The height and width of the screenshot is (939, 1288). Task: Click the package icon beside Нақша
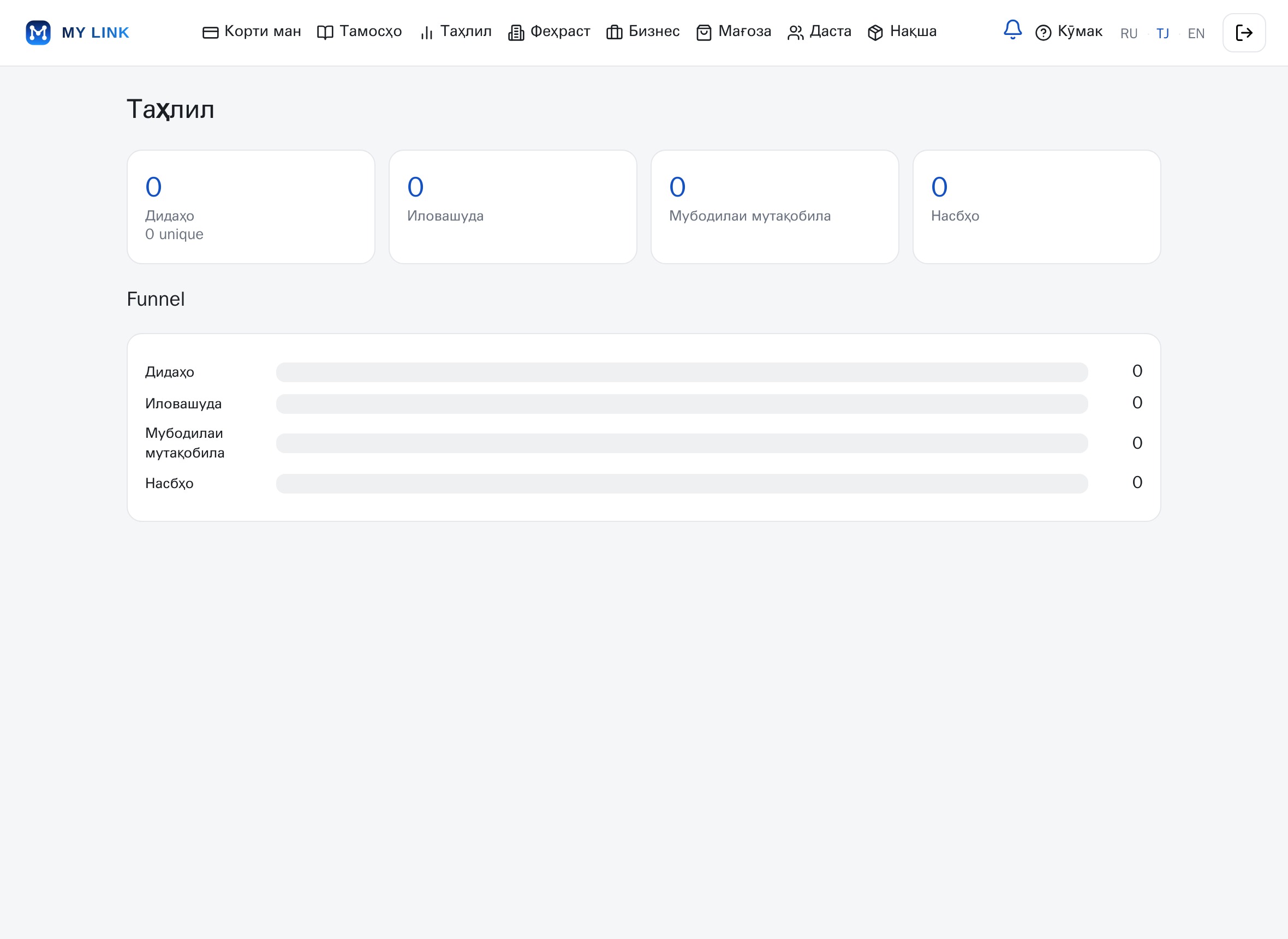pos(875,32)
